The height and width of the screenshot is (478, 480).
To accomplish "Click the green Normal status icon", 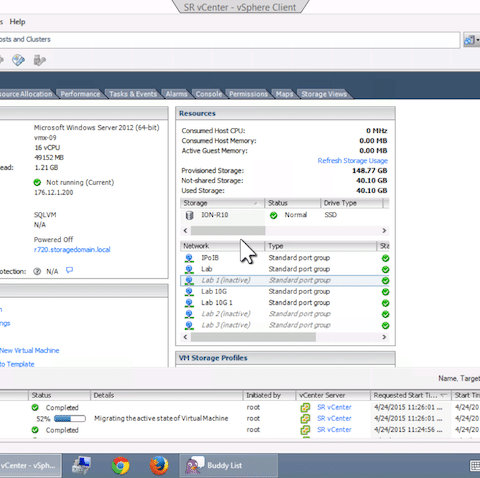I will pyautogui.click(x=274, y=216).
